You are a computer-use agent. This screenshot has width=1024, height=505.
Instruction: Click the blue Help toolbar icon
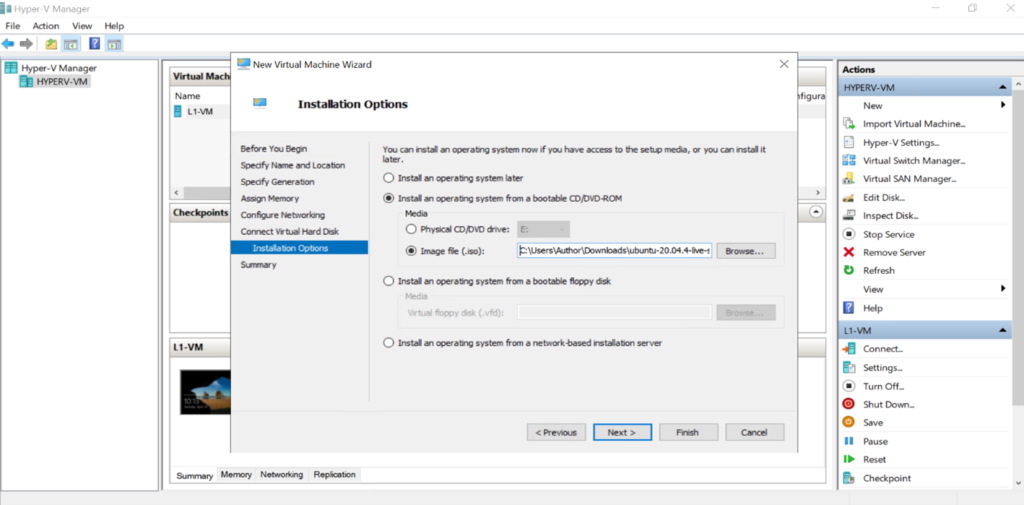coord(95,44)
